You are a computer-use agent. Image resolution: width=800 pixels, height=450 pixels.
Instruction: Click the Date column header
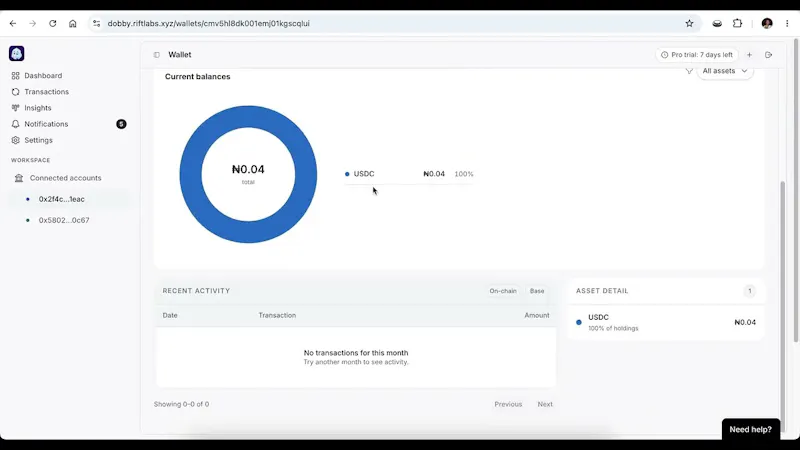point(170,315)
